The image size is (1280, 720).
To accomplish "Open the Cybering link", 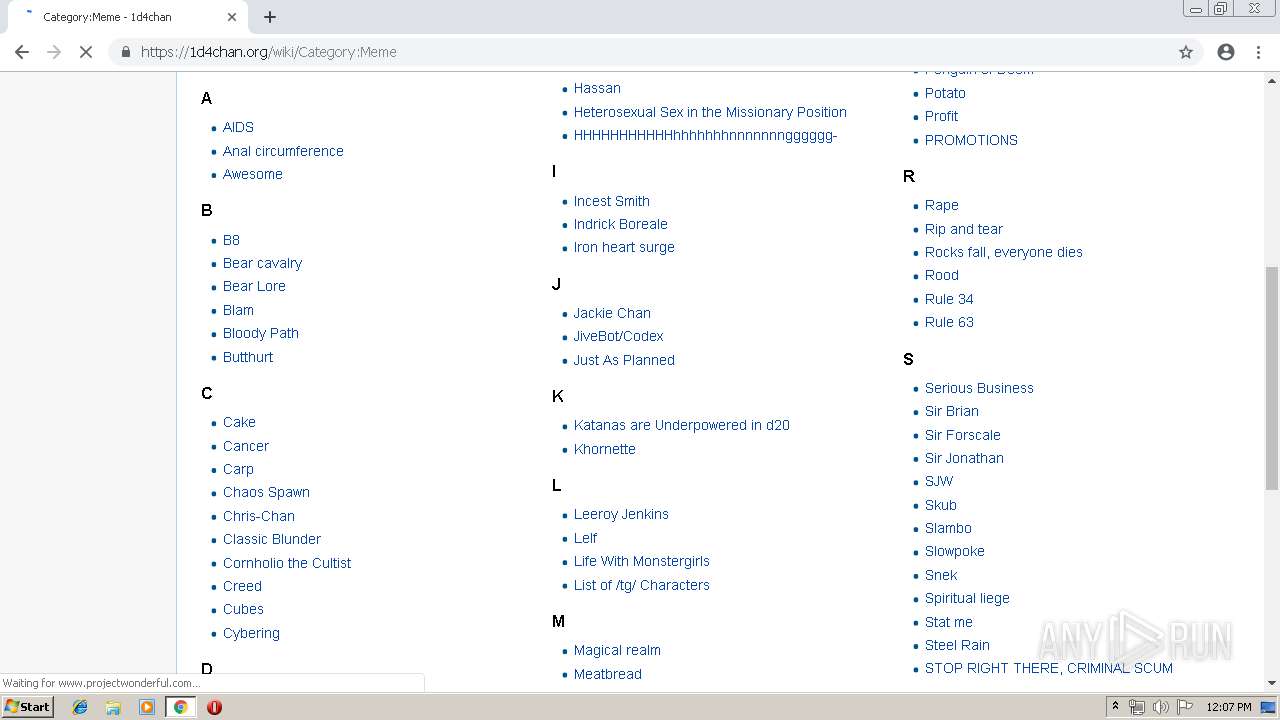I will [x=251, y=633].
